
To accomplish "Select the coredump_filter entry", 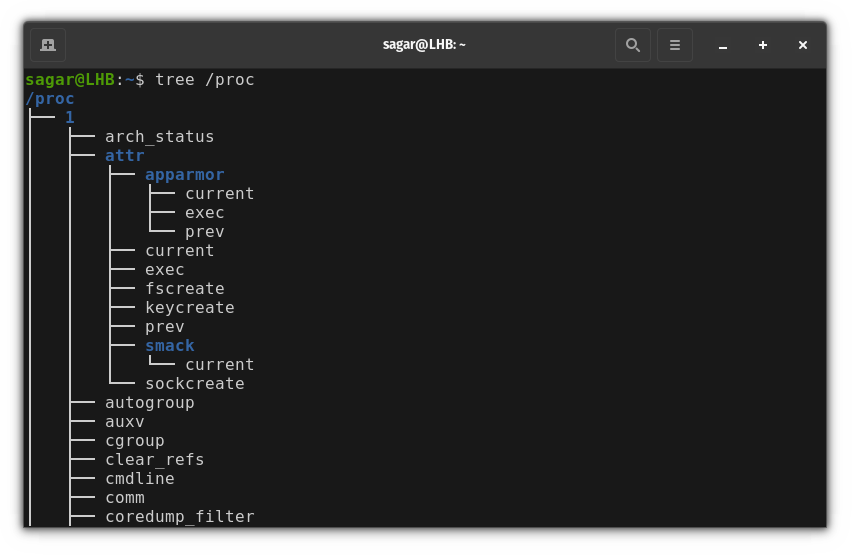I will pyautogui.click(x=179, y=517).
